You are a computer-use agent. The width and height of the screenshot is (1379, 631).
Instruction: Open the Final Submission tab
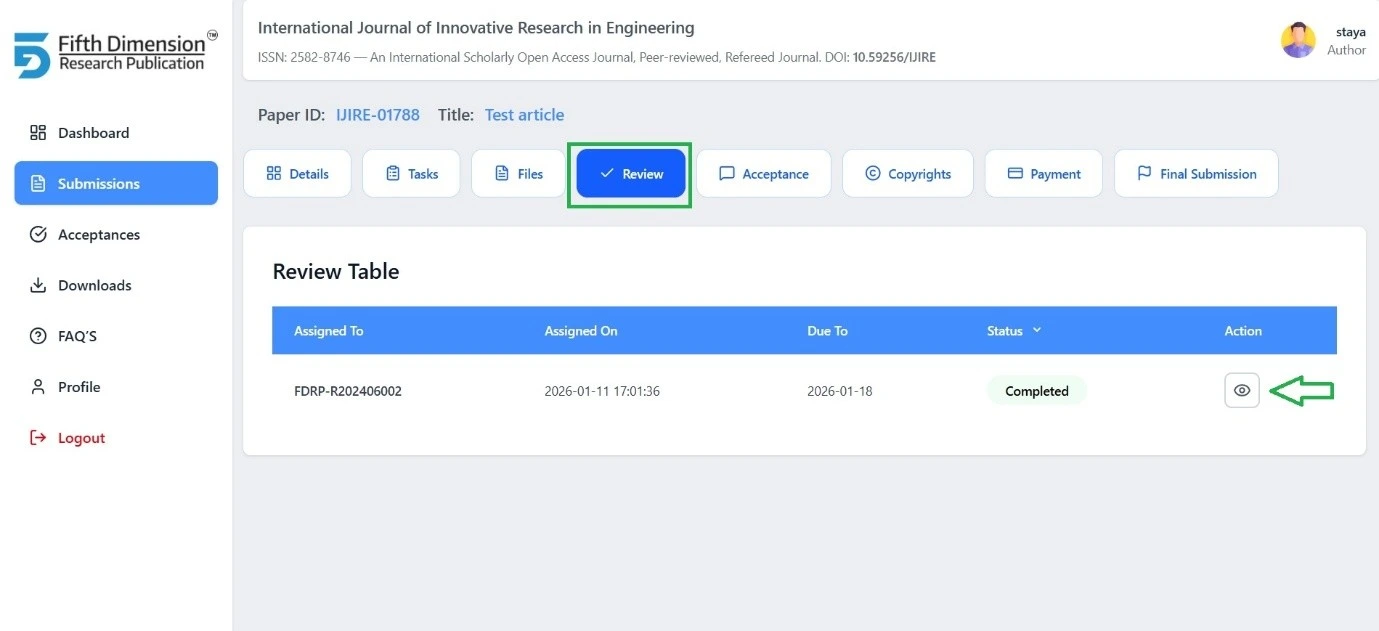pyautogui.click(x=1196, y=173)
